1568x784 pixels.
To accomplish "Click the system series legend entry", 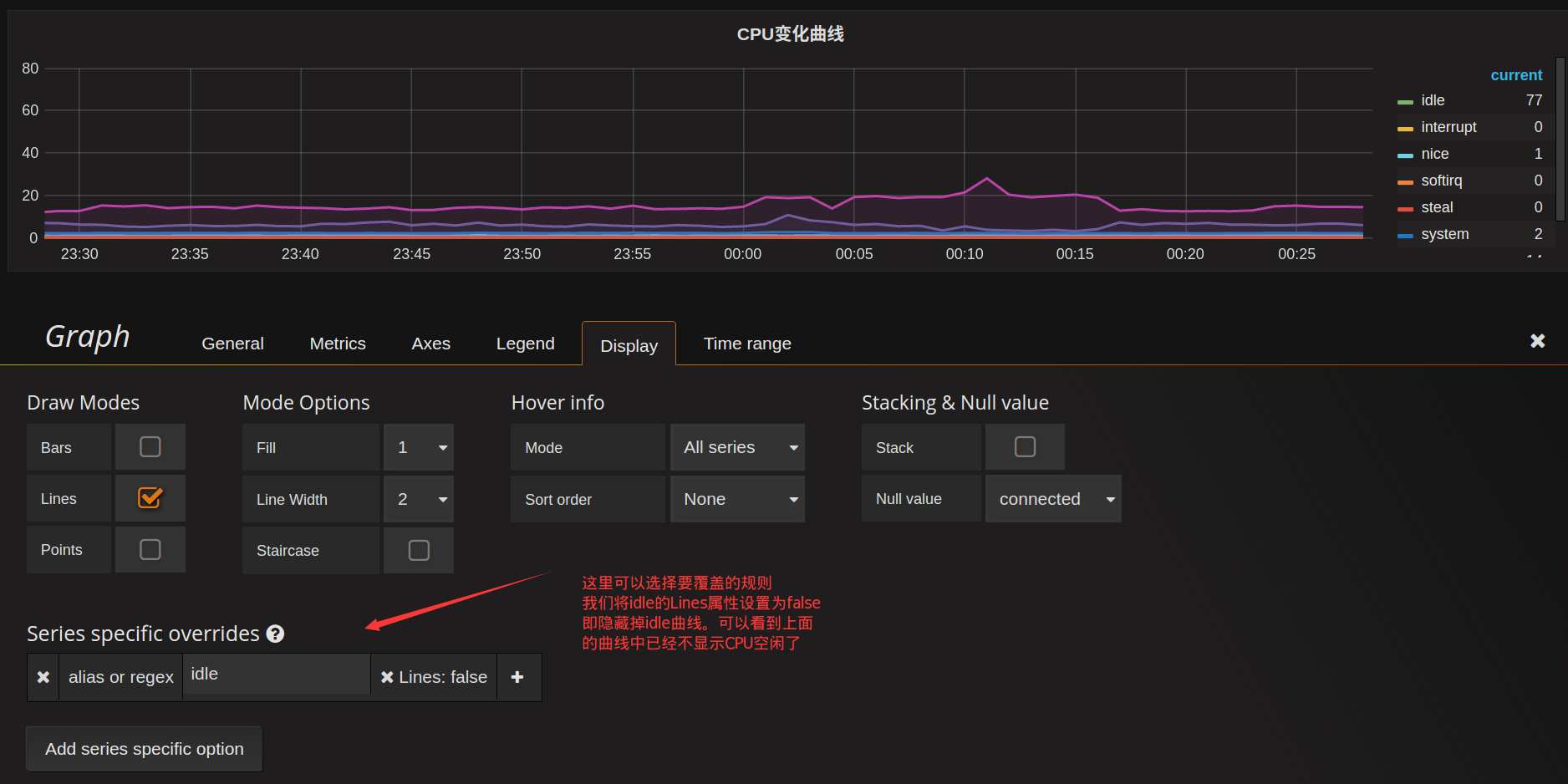I will click(1444, 234).
